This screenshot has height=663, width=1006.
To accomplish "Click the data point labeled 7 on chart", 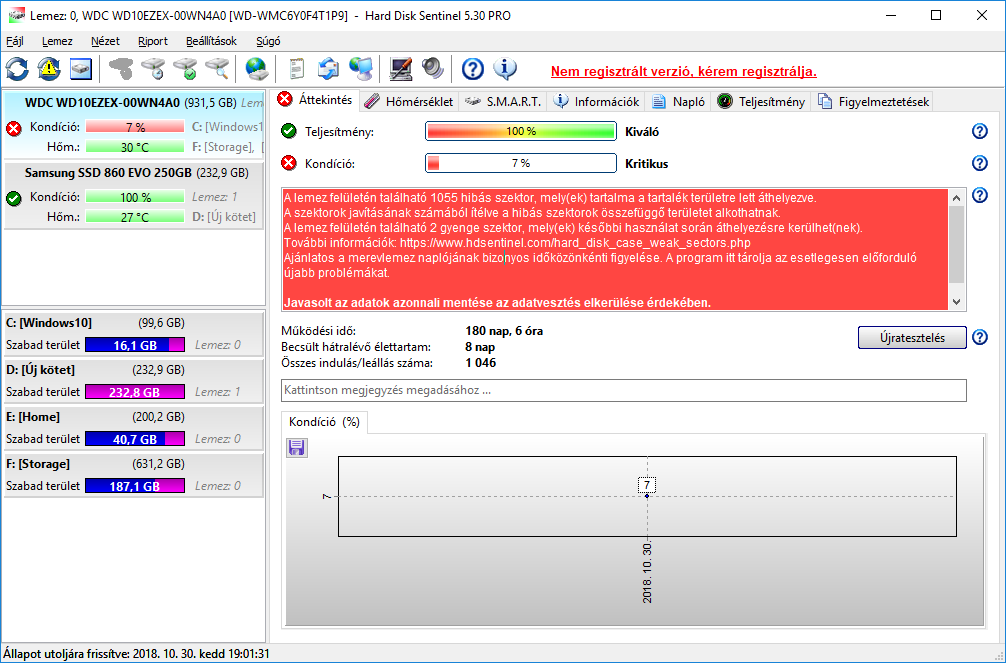I will (x=647, y=495).
